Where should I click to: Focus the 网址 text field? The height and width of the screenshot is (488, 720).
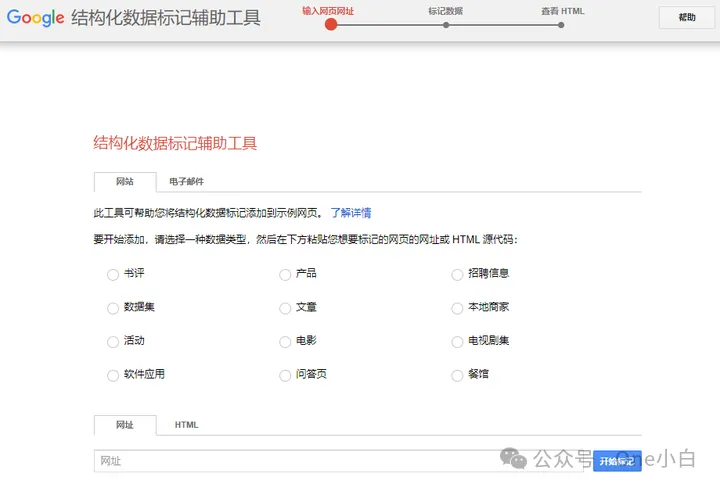pos(339,461)
